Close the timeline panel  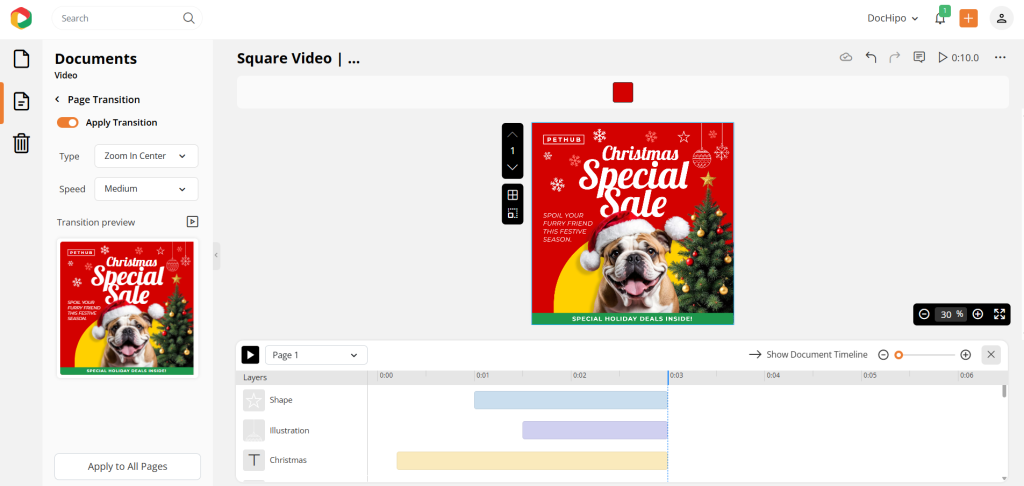point(991,355)
